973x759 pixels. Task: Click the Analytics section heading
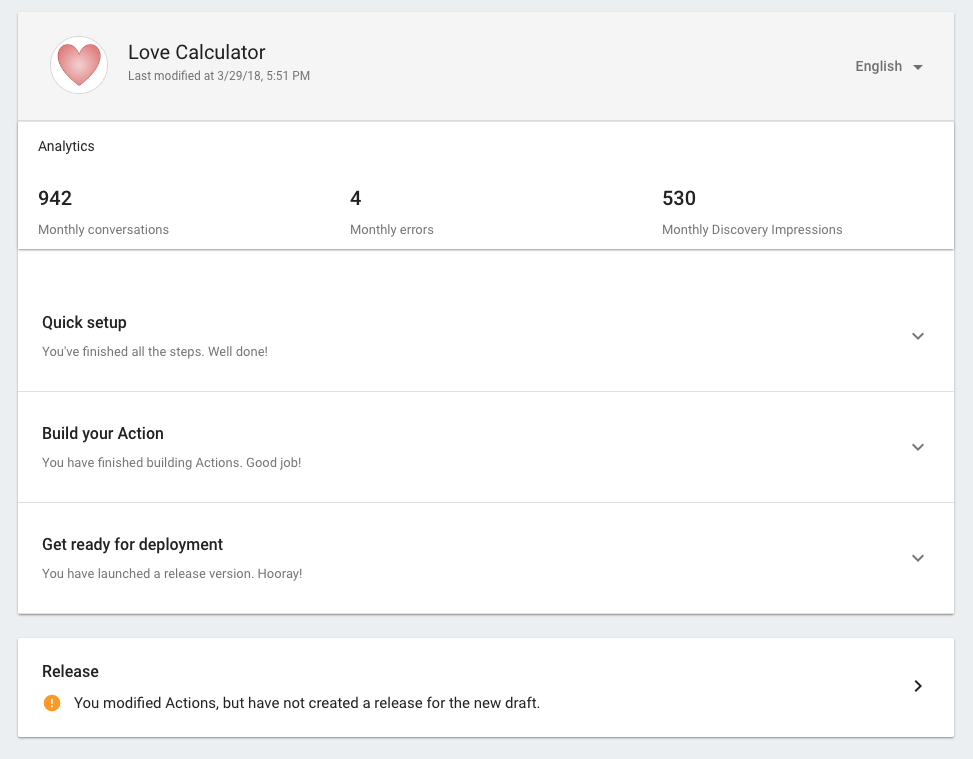(66, 146)
